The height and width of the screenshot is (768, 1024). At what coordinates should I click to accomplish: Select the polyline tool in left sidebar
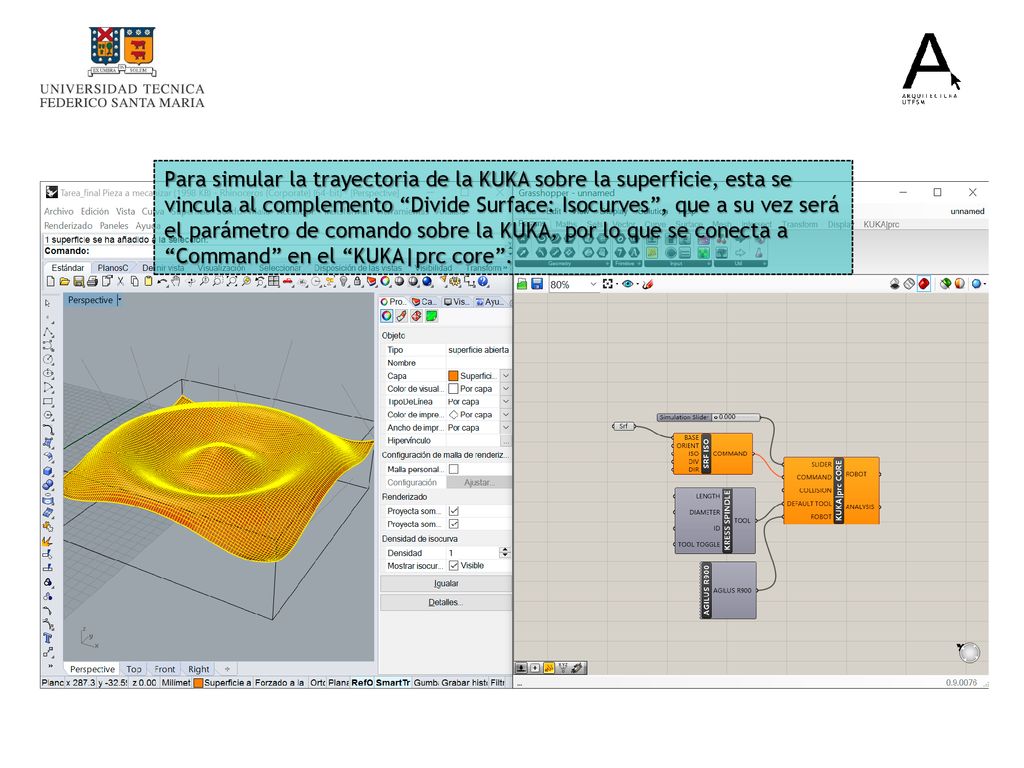[48, 332]
